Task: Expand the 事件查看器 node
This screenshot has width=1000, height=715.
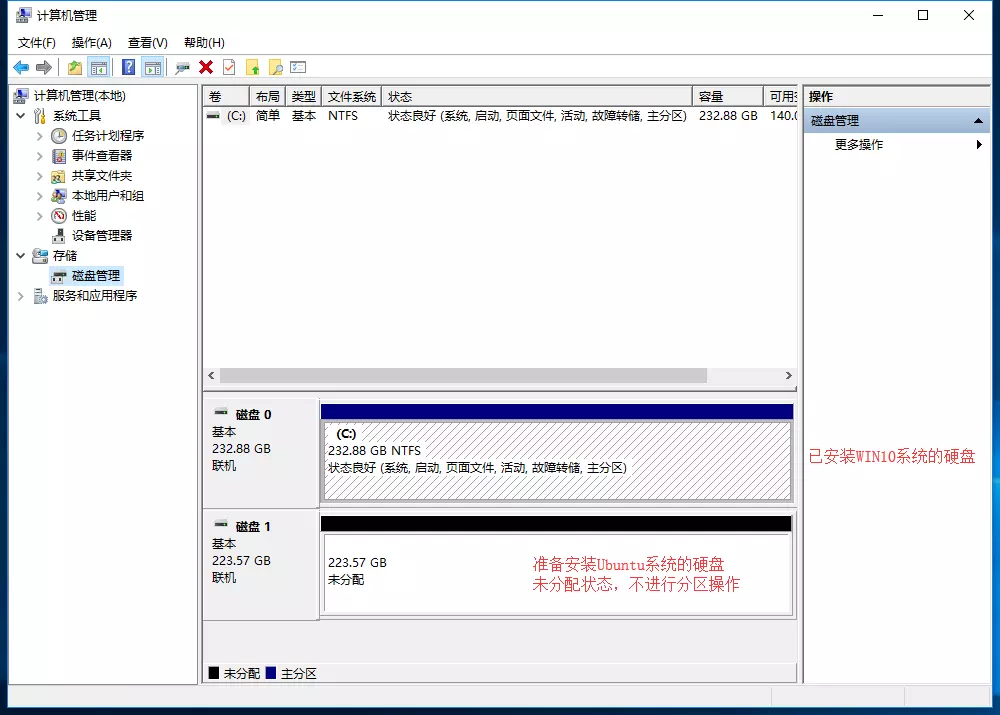Action: coord(40,156)
